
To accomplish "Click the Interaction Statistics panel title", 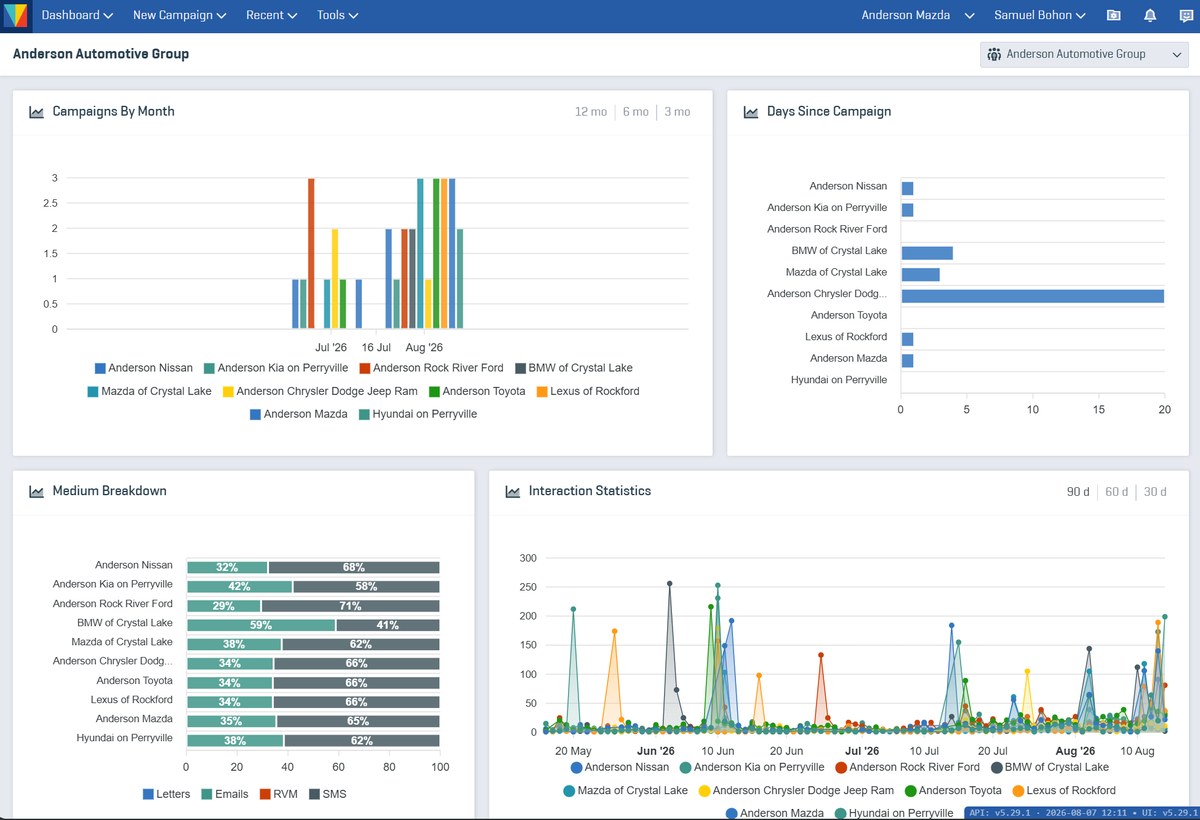I will tap(590, 491).
